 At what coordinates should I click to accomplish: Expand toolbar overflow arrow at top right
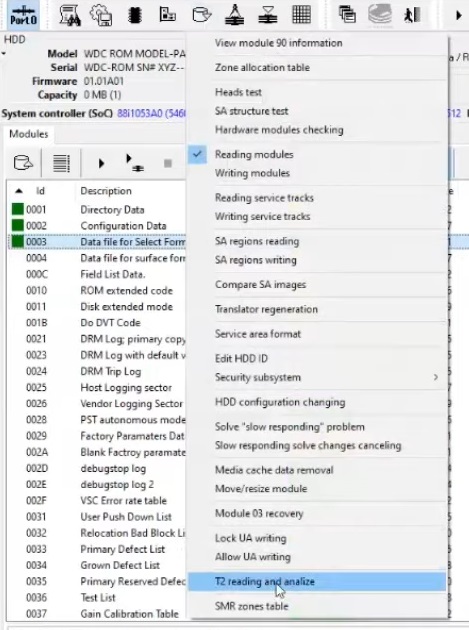[x=458, y=16]
